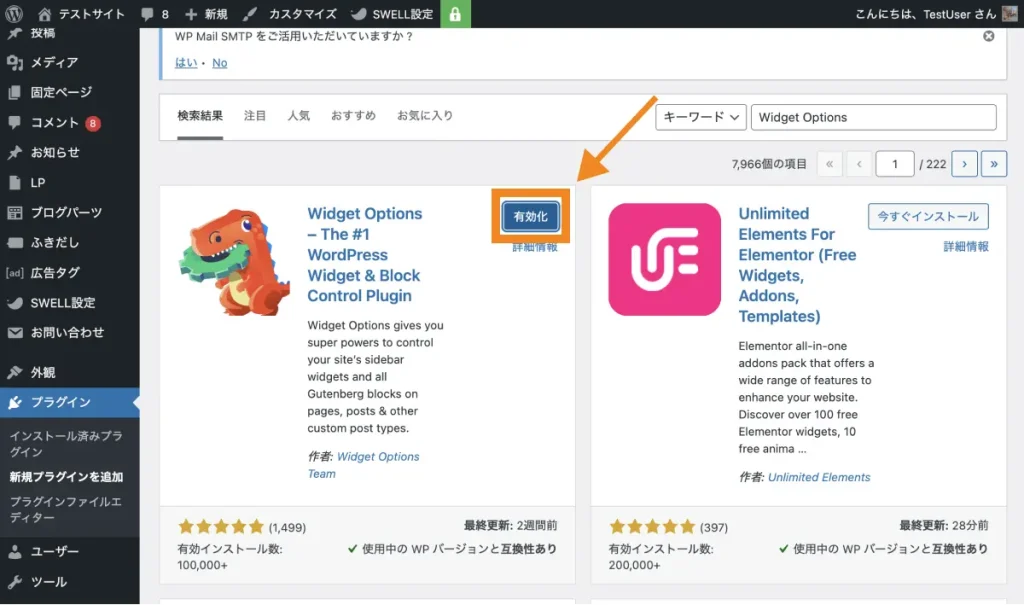Screen dimensions: 1024x605
Task: Open SWELL設定 in the left sidebar
Action: coord(63,302)
